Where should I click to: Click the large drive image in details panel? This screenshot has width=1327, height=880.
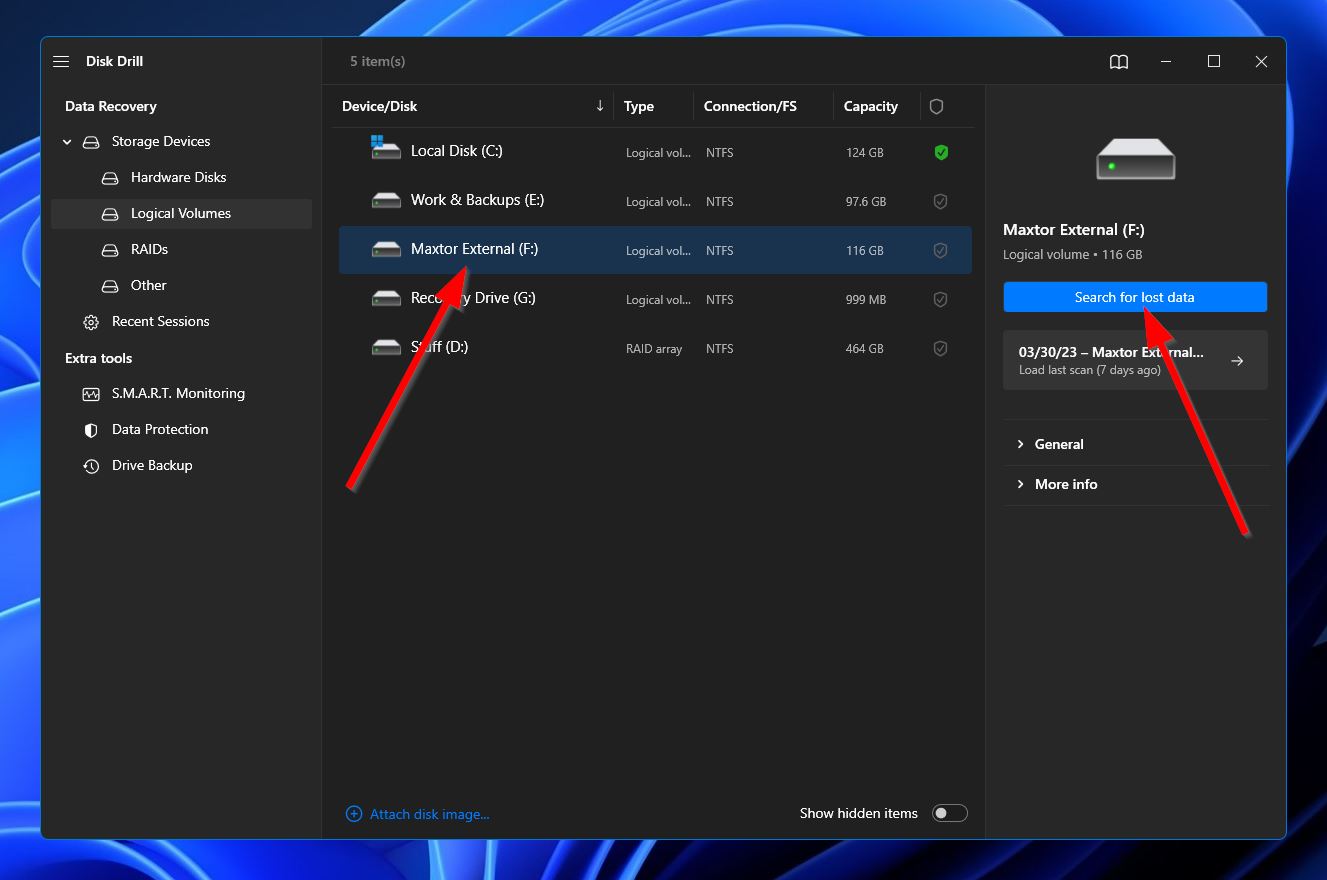coord(1135,159)
